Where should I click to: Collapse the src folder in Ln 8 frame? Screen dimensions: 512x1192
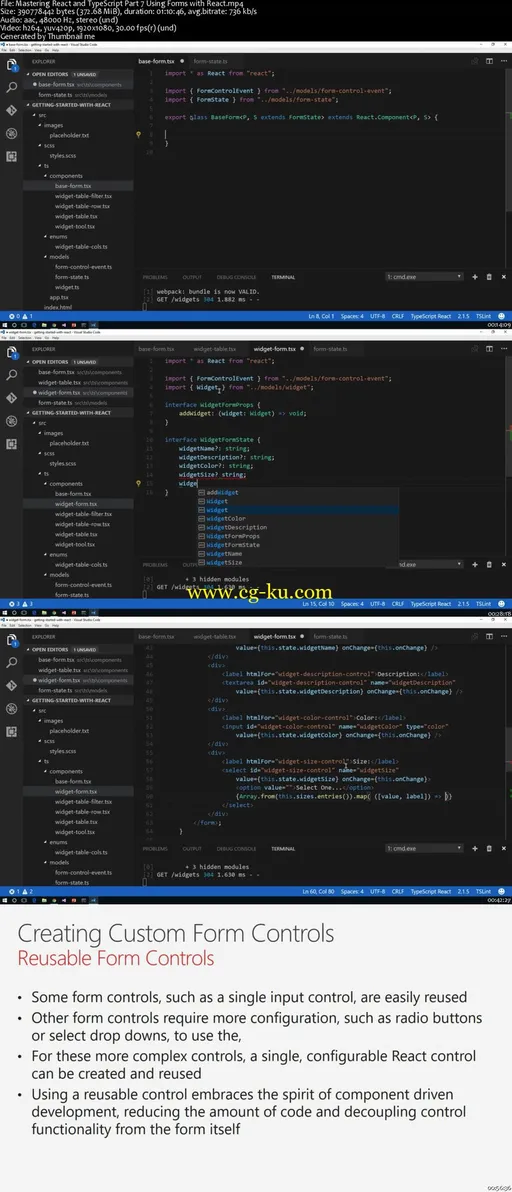point(35,115)
